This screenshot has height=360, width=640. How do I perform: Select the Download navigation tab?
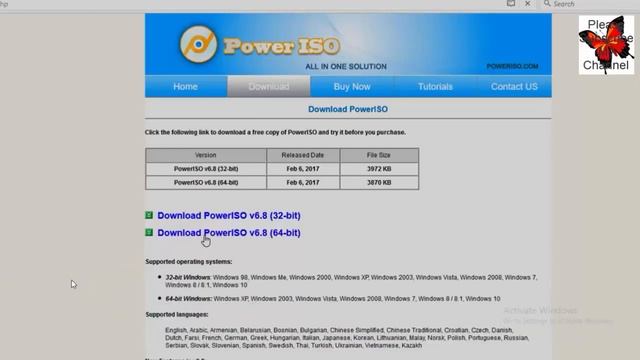pyautogui.click(x=269, y=87)
